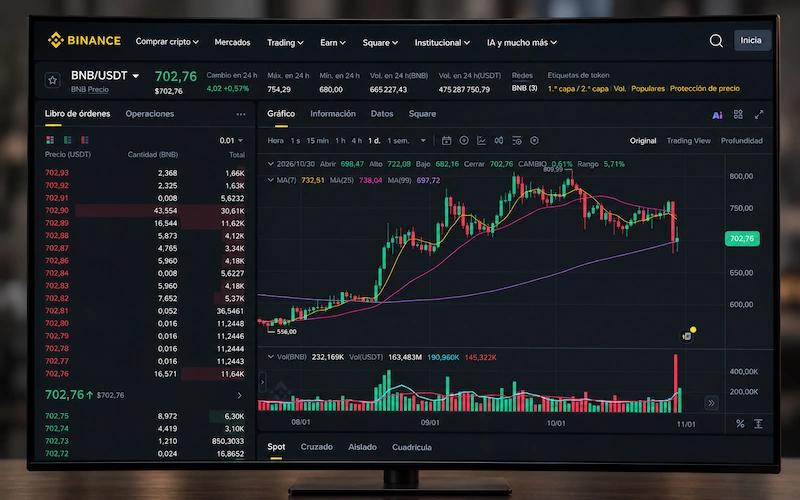The height and width of the screenshot is (500, 800).
Task: Open IA y mucho más dropdown
Action: [x=522, y=43]
